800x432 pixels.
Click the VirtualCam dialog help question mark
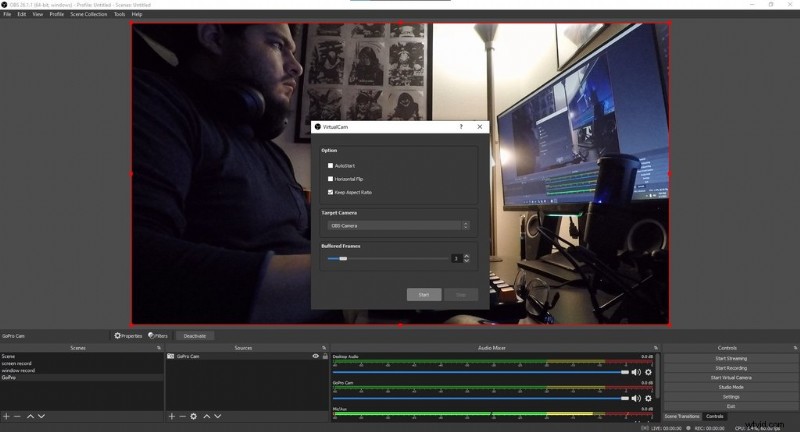click(461, 126)
